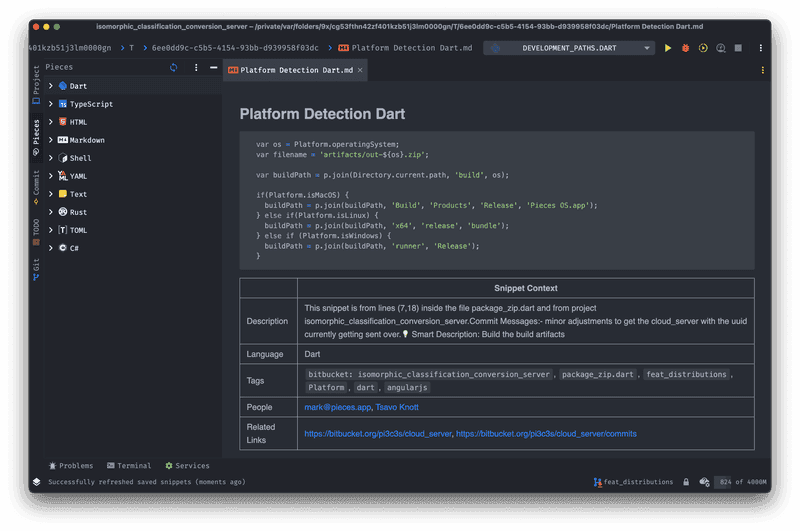Click the angularjs tag
The image size is (800, 531).
click(x=407, y=388)
